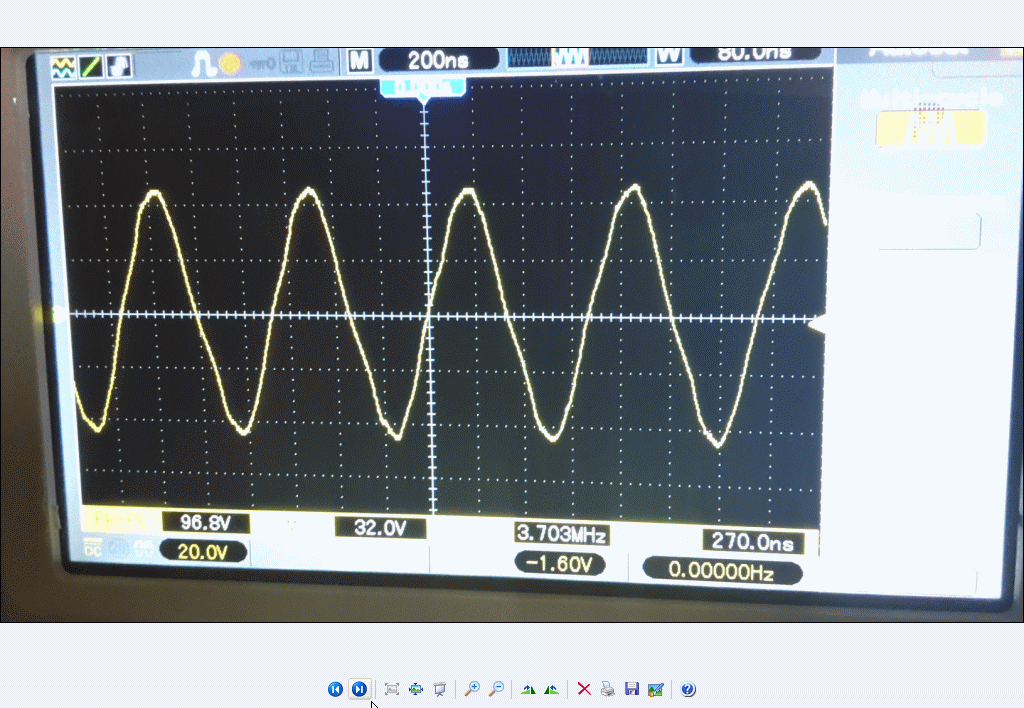Click the 200ns timebase readout

[438, 60]
